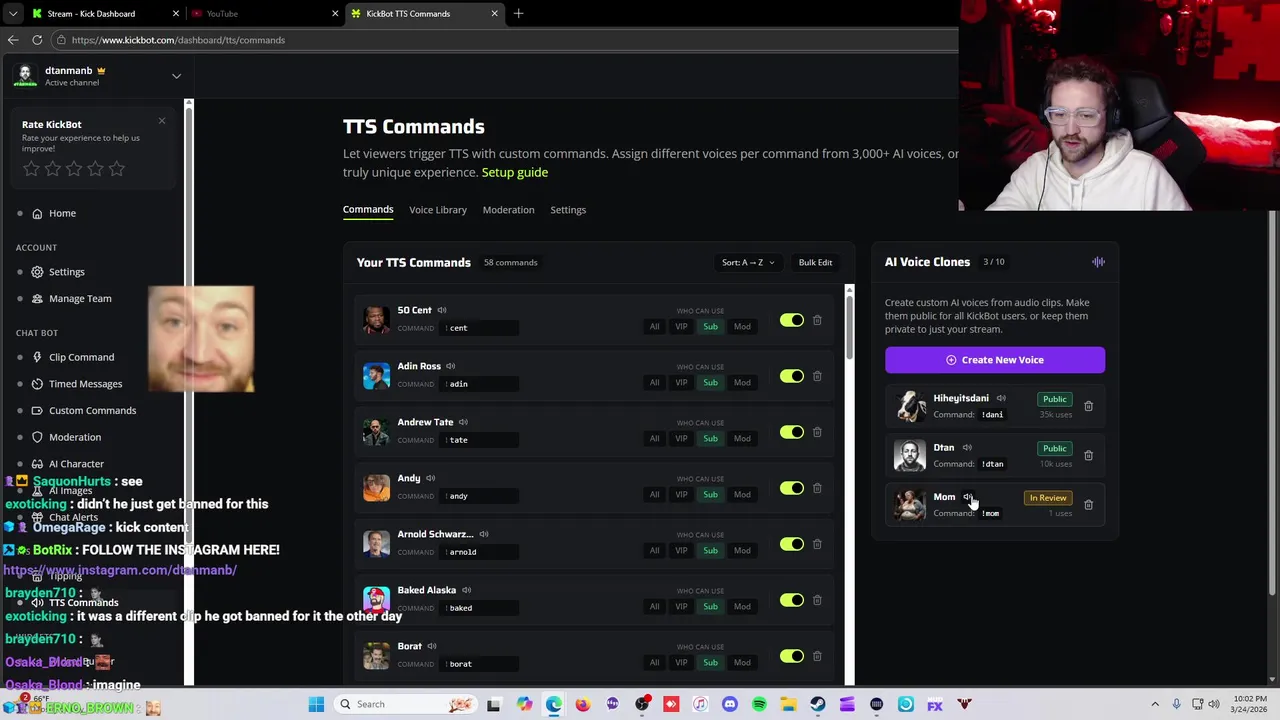Disable the Borat command toggle
1280x720 pixels.
coord(792,656)
